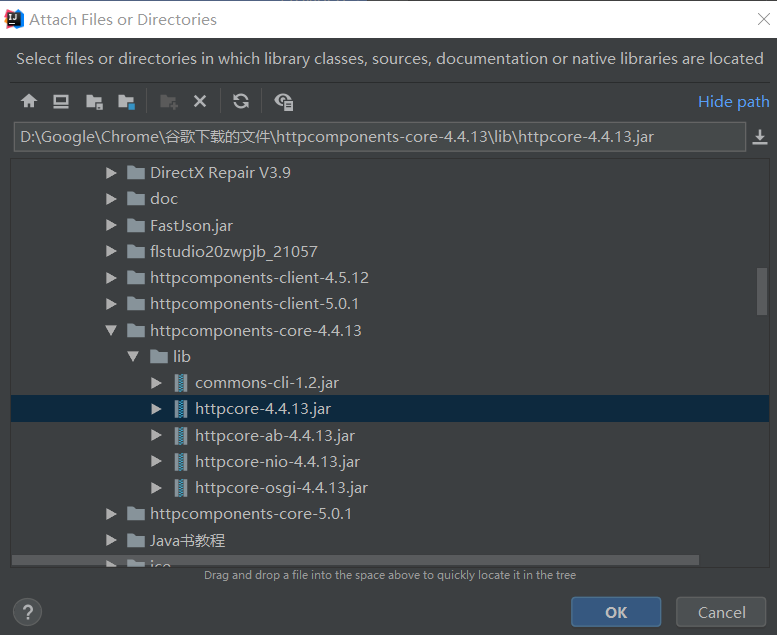
Task: Collapse httpcomponents-core-4.4.13 folder
Action: coord(111,330)
